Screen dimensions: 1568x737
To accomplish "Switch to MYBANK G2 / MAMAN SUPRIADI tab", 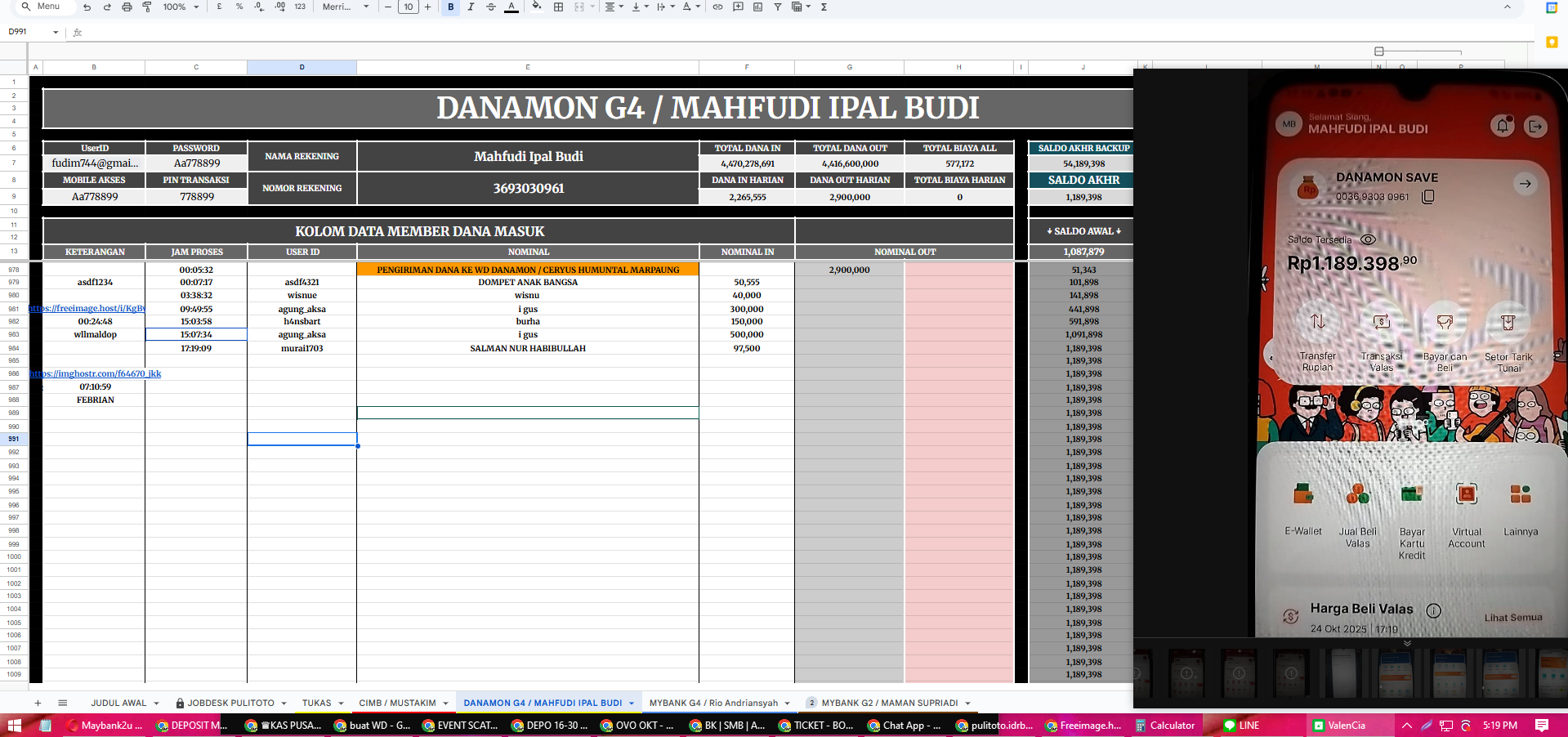I will 889,703.
